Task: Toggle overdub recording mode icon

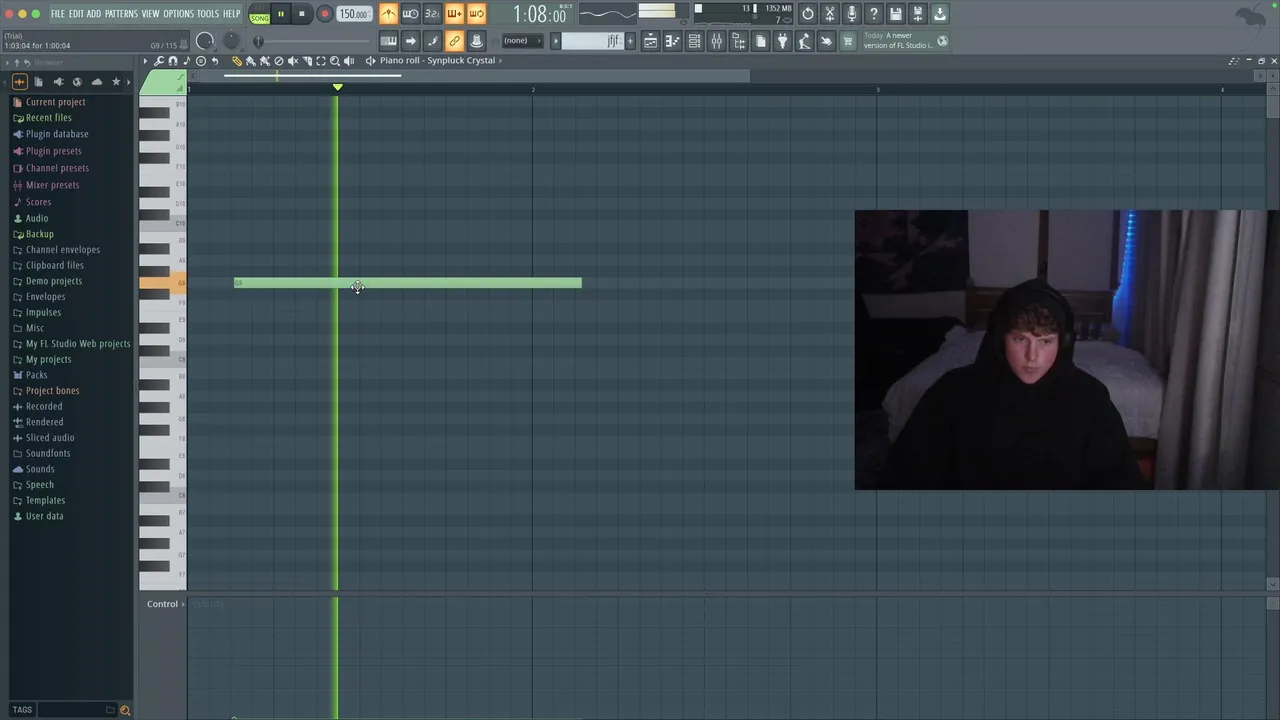Action: coord(454,14)
